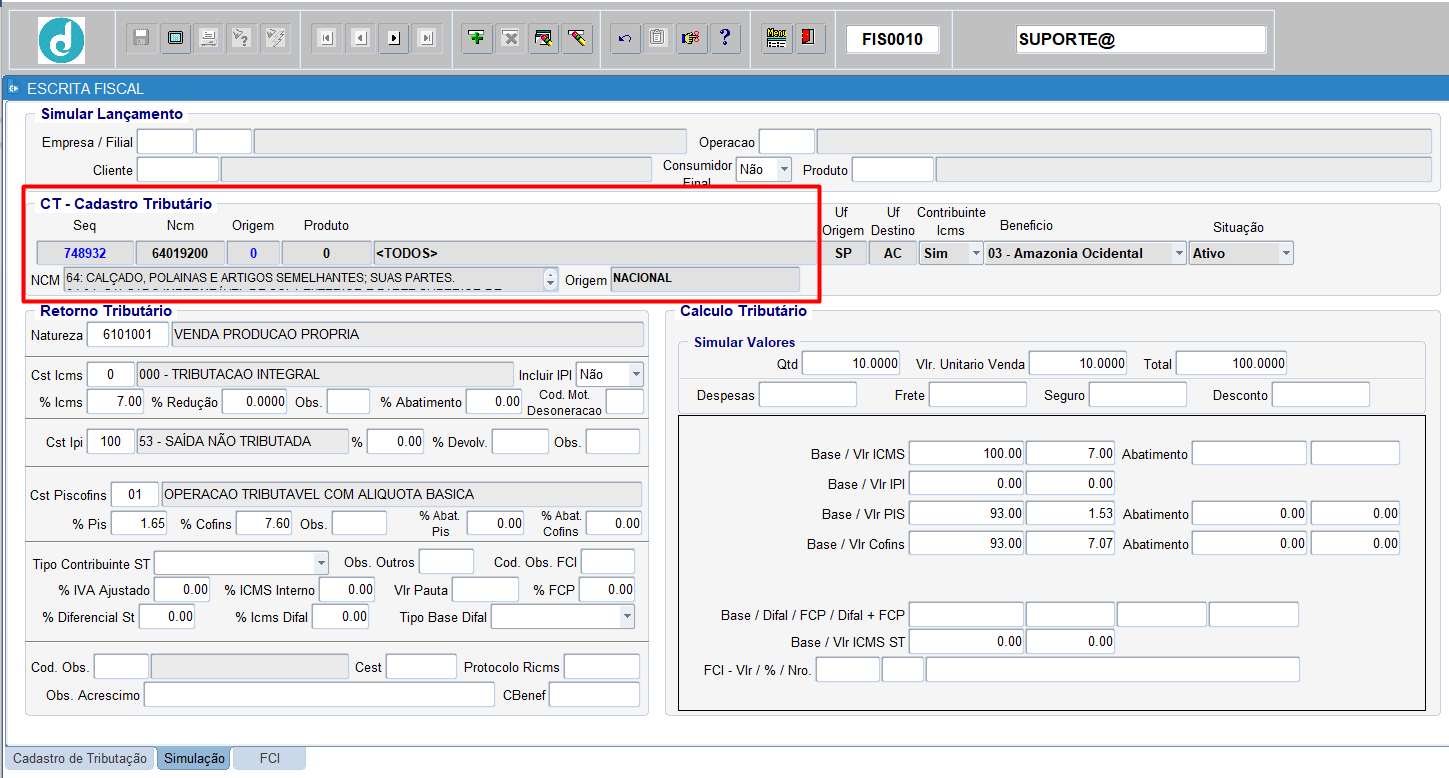Click the red exit door icon
1449x778 pixels.
[807, 38]
